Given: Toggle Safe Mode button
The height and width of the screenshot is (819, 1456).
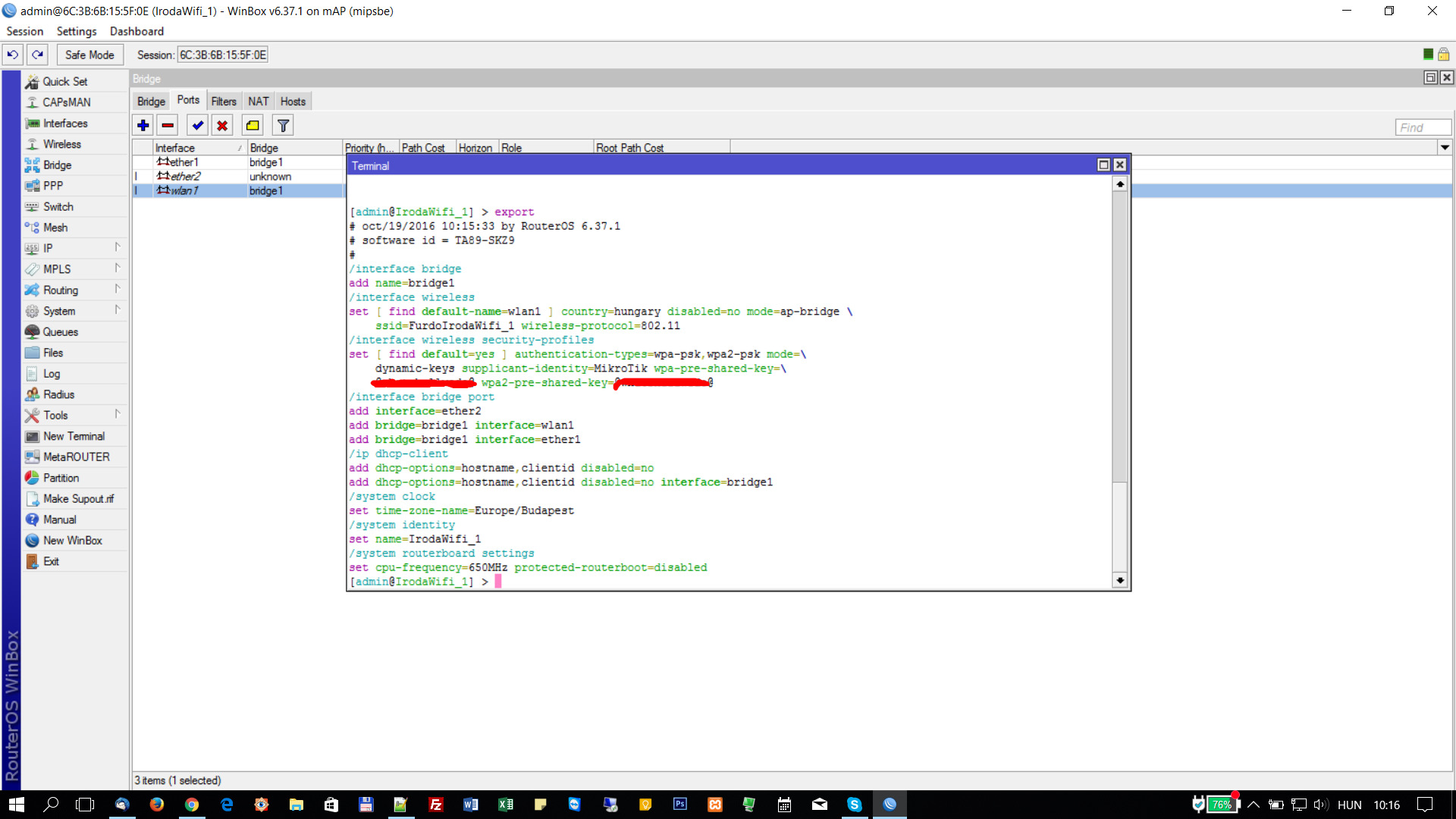Looking at the screenshot, I should 89,55.
